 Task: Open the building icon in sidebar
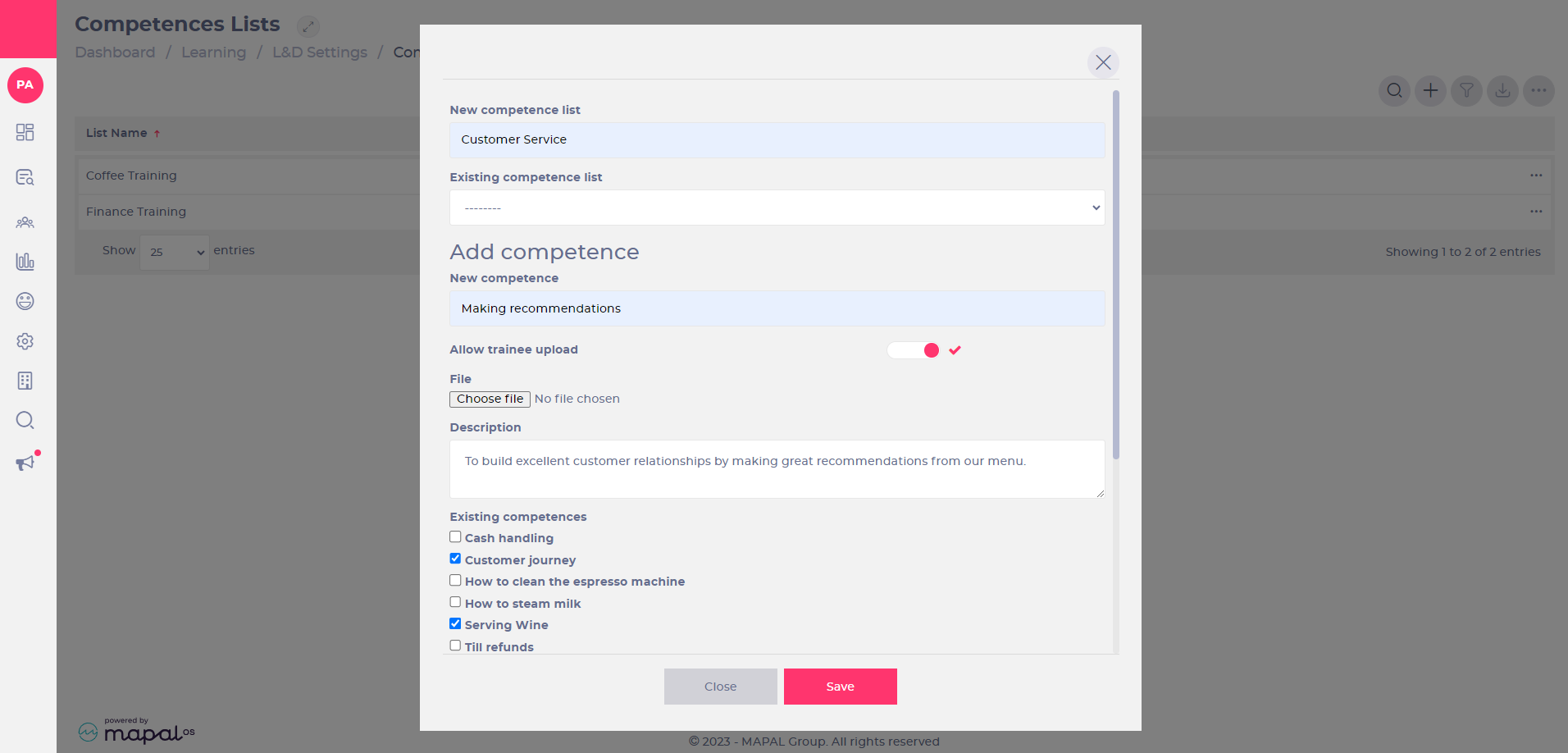[x=25, y=381]
